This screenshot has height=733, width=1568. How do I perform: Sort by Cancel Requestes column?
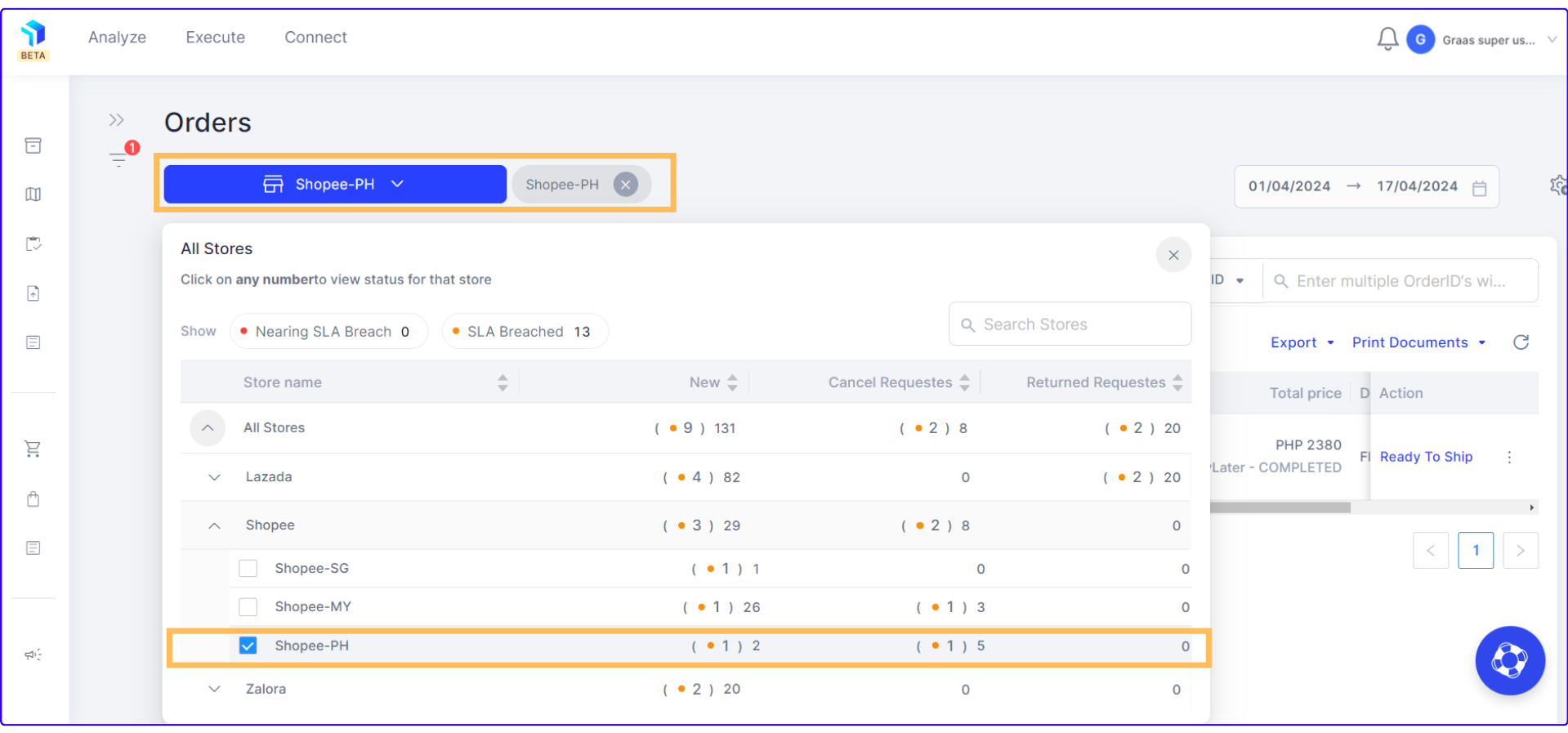[964, 382]
